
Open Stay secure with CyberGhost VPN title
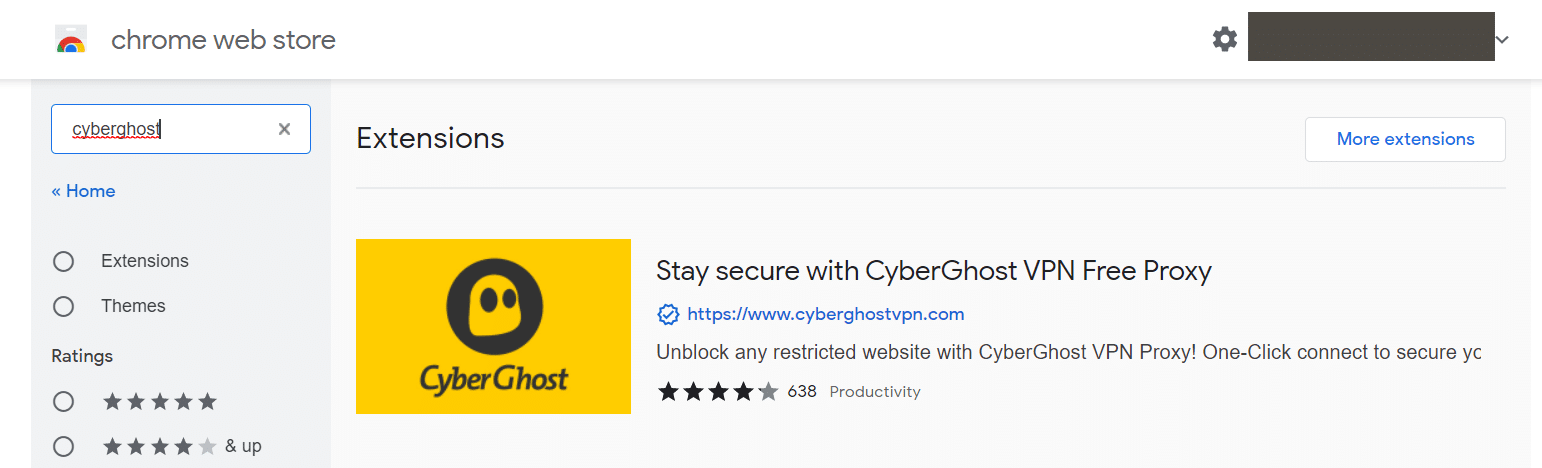[934, 270]
